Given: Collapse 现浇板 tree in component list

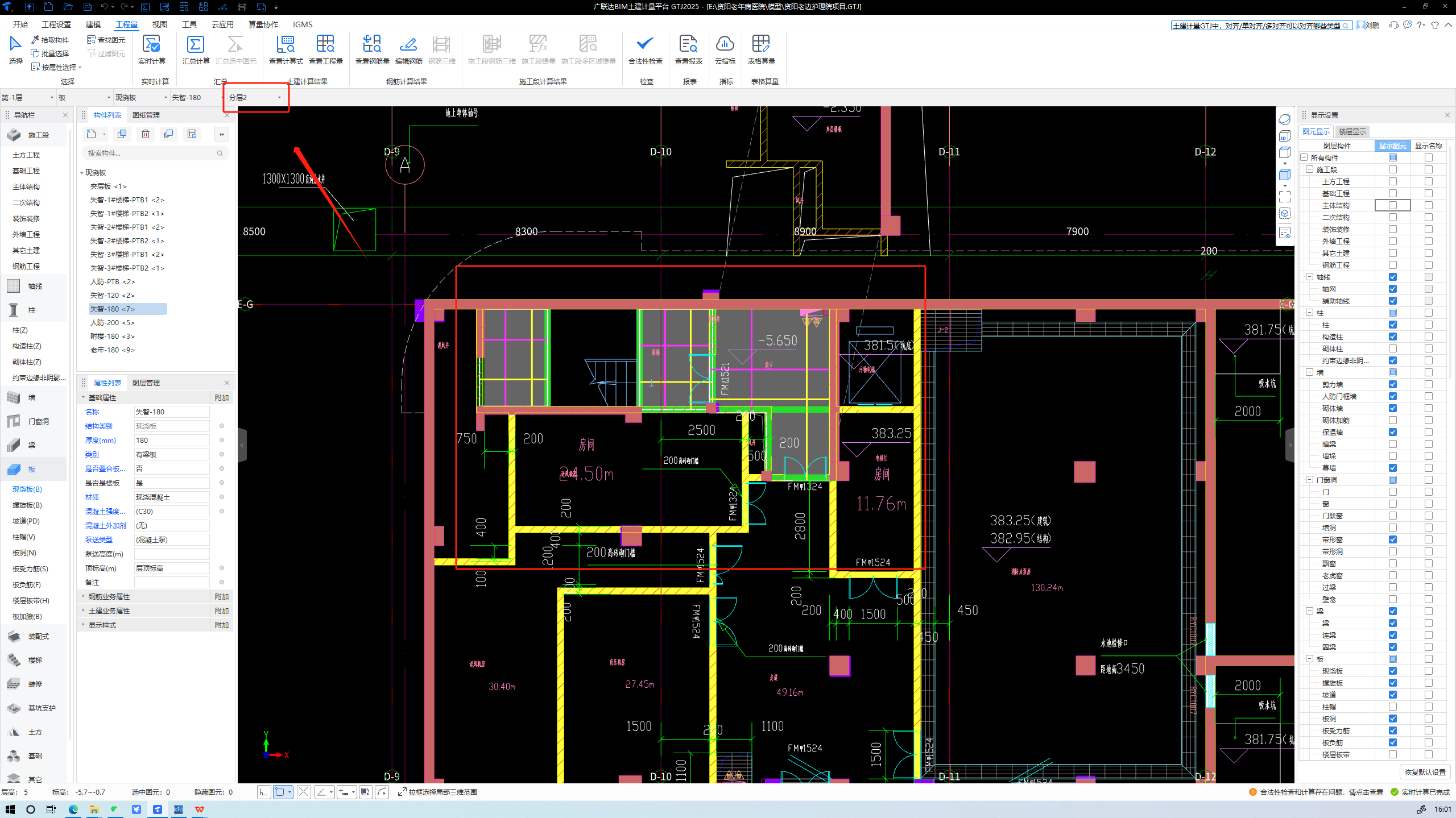Looking at the screenshot, I should pyautogui.click(x=82, y=173).
